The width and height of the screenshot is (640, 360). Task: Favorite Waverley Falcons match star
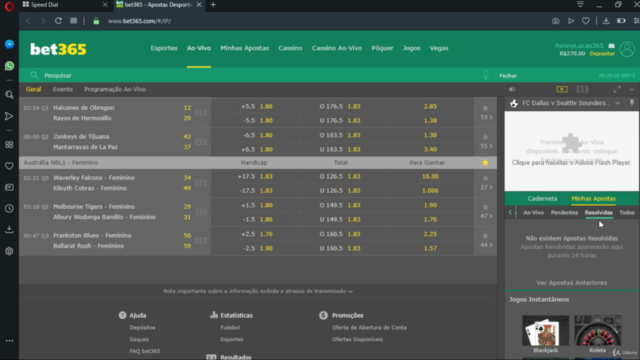click(x=485, y=178)
